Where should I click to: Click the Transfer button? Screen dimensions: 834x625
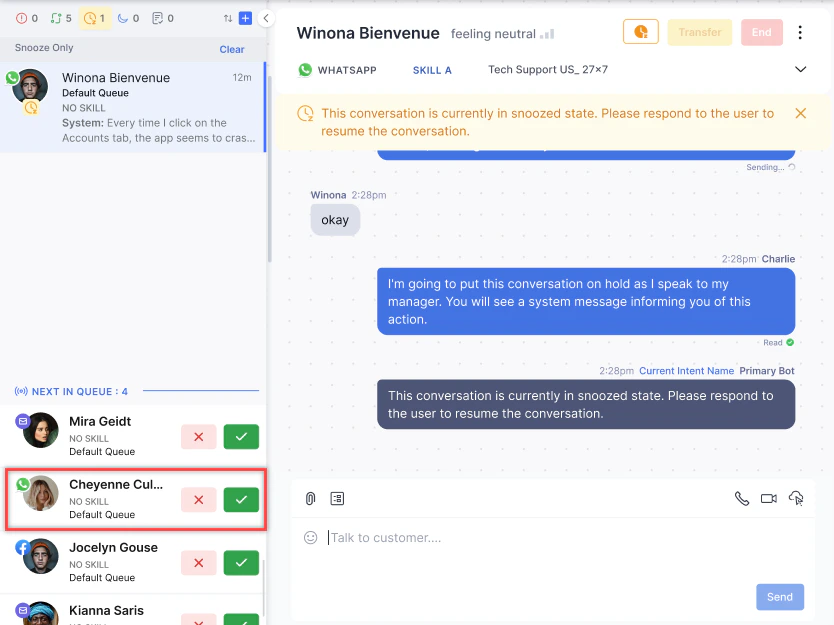(x=699, y=32)
